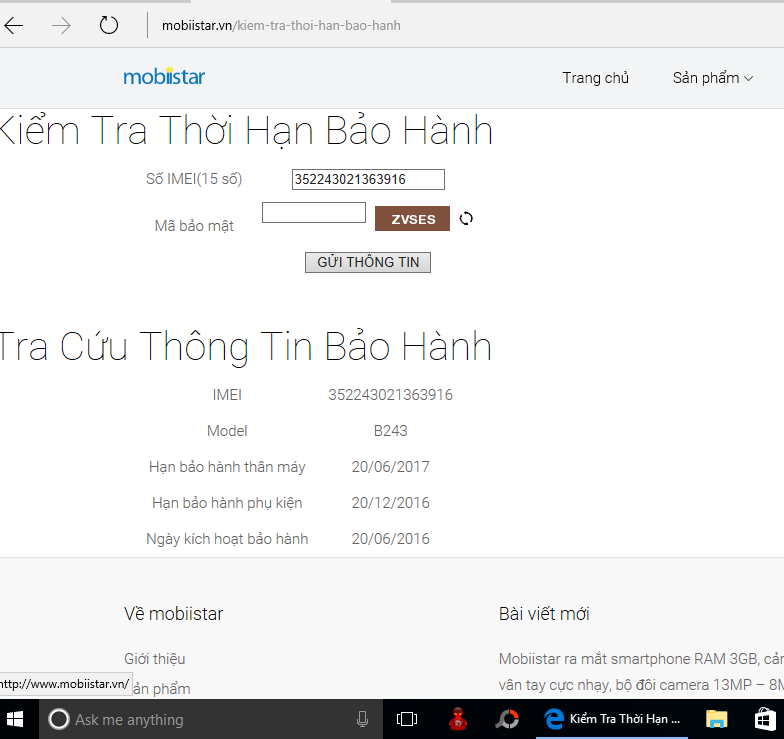784x739 pixels.
Task: Click Cortana Ask me anything search box
Action: (210, 720)
